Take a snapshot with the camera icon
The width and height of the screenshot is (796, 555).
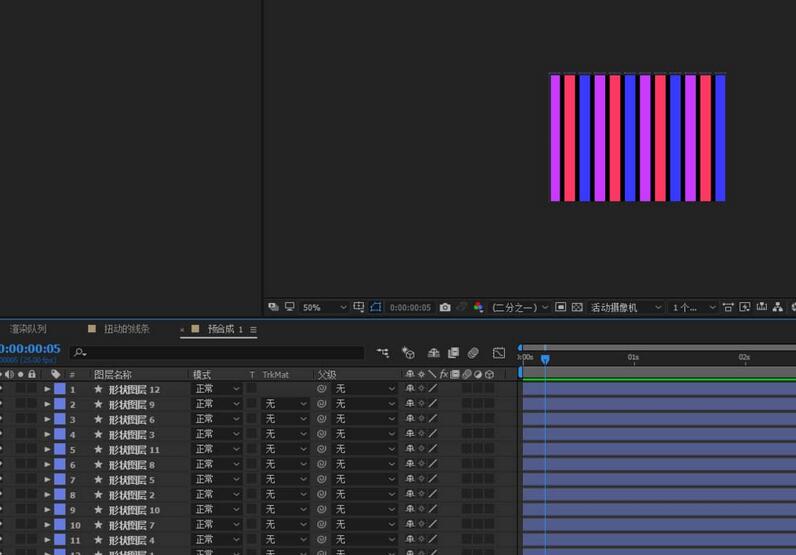(445, 307)
